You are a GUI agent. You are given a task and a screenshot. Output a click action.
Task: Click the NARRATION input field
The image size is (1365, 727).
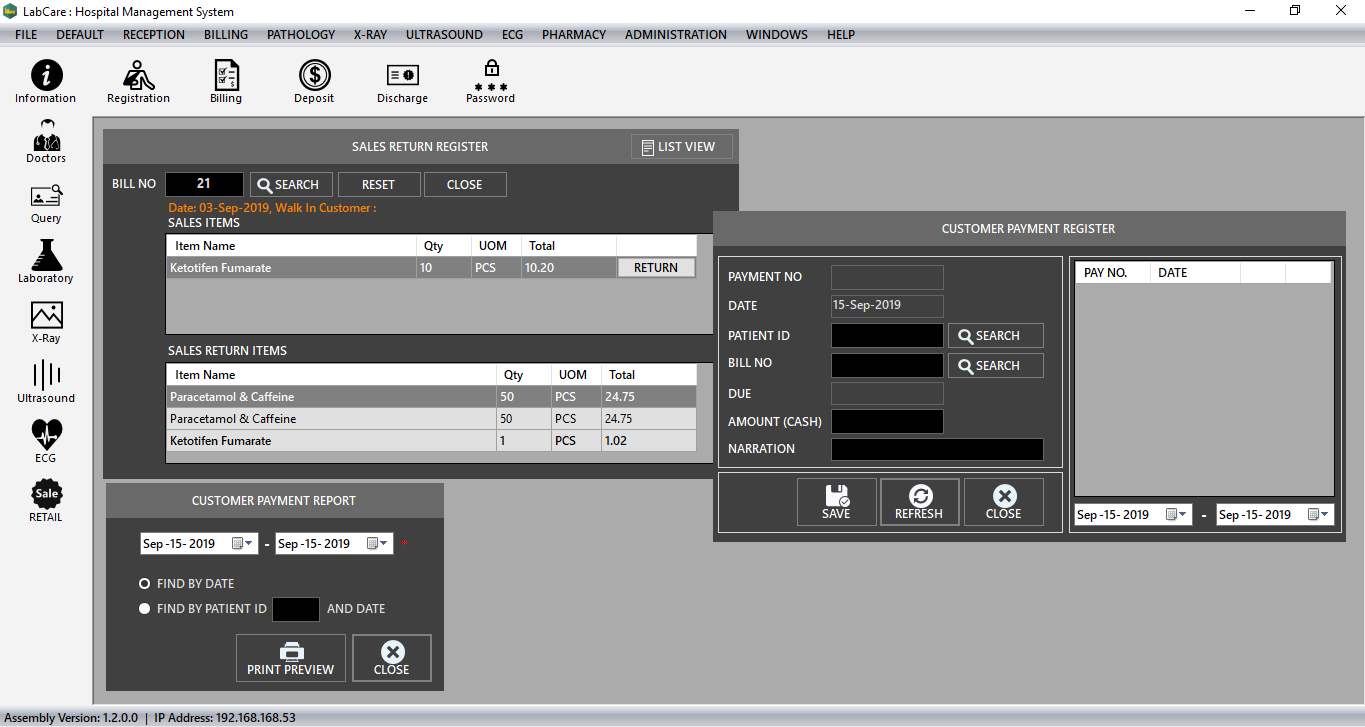tap(937, 449)
